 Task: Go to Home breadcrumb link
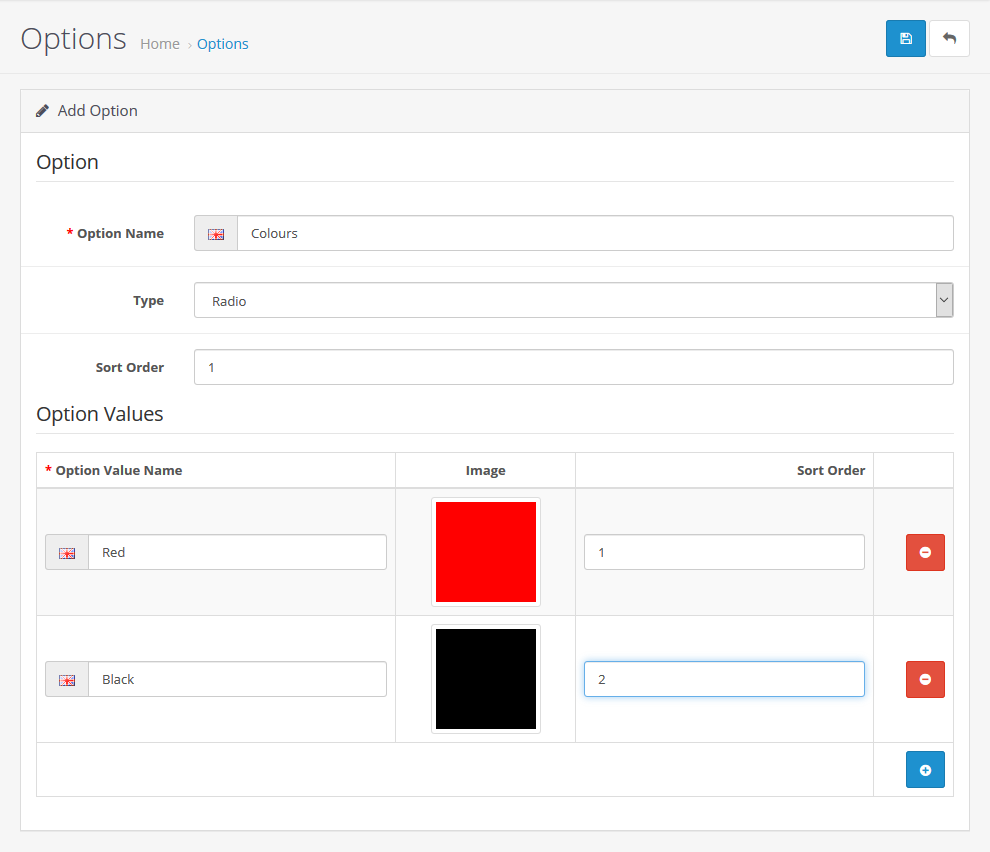click(x=160, y=44)
